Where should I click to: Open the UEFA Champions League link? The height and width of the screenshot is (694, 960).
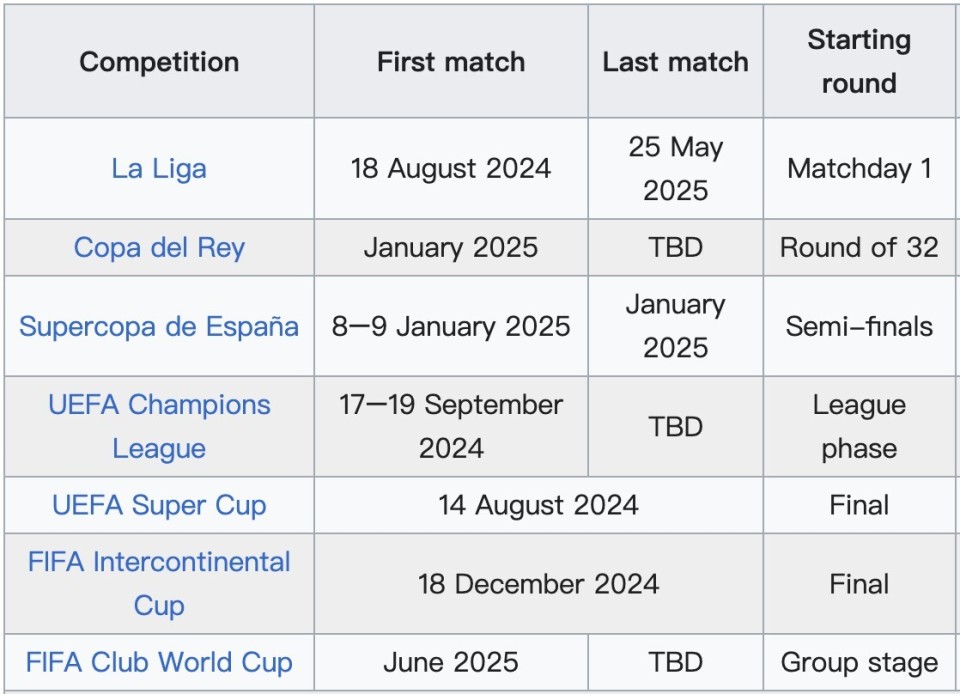[x=159, y=426]
